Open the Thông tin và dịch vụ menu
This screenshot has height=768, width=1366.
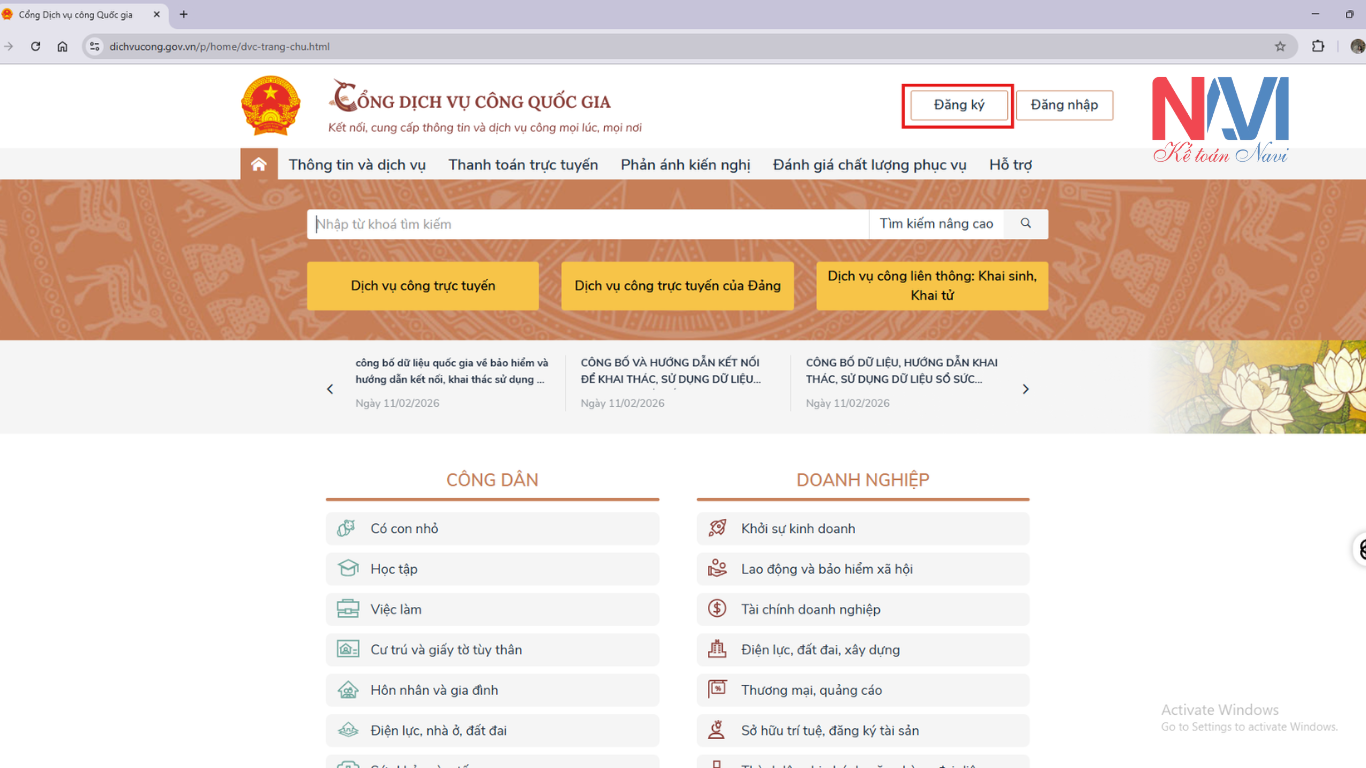click(357, 165)
